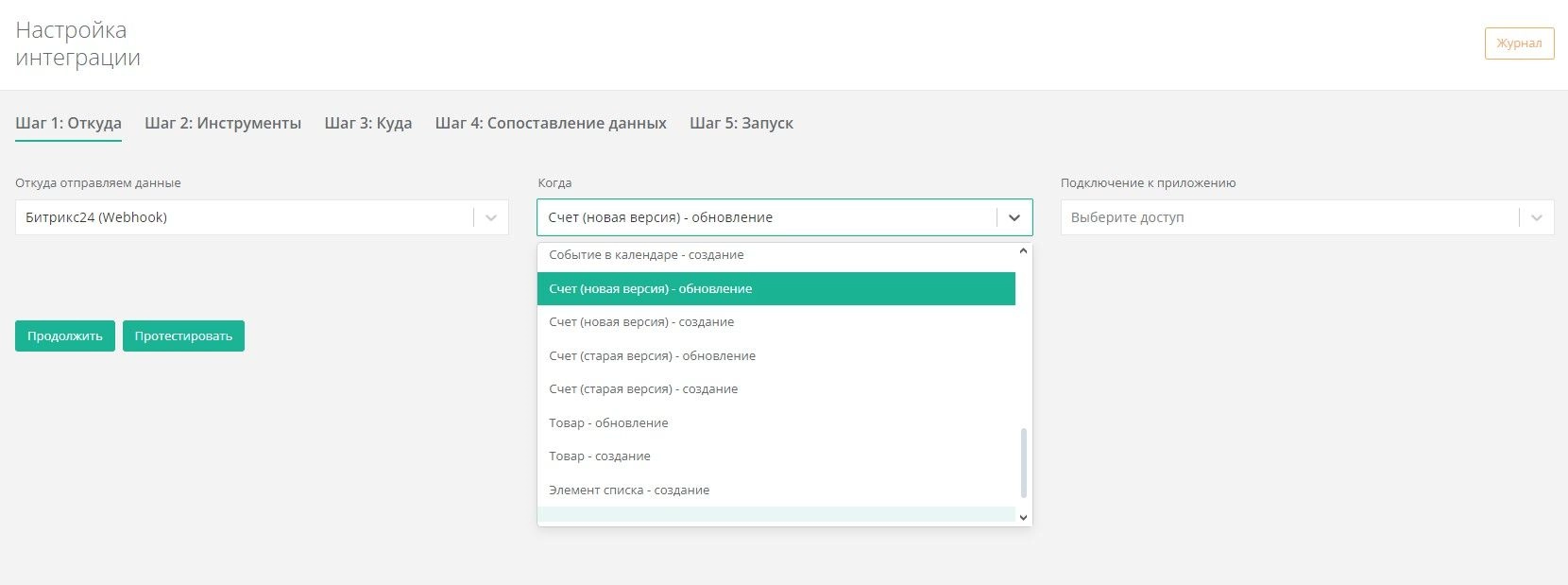Image resolution: width=1568 pixels, height=585 pixels.
Task: Go to Шаг 3: Куда tab
Action: (367, 123)
